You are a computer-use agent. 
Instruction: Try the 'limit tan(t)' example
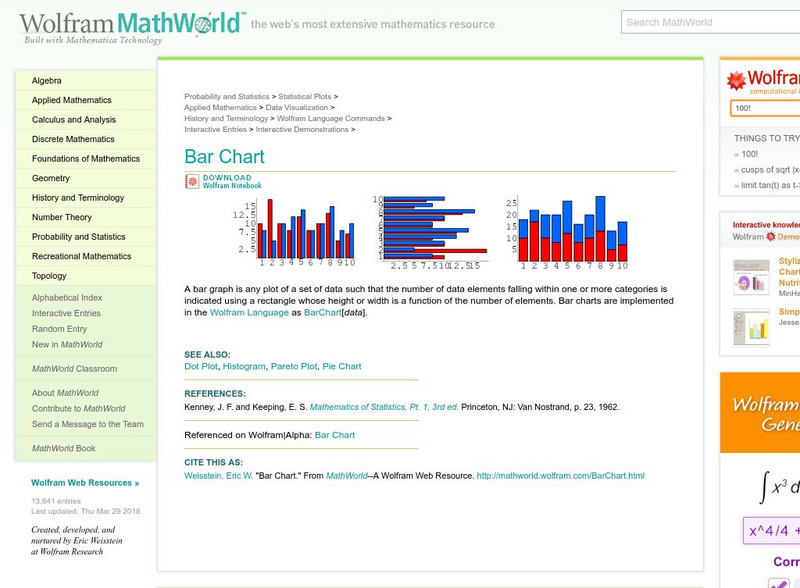tap(770, 185)
